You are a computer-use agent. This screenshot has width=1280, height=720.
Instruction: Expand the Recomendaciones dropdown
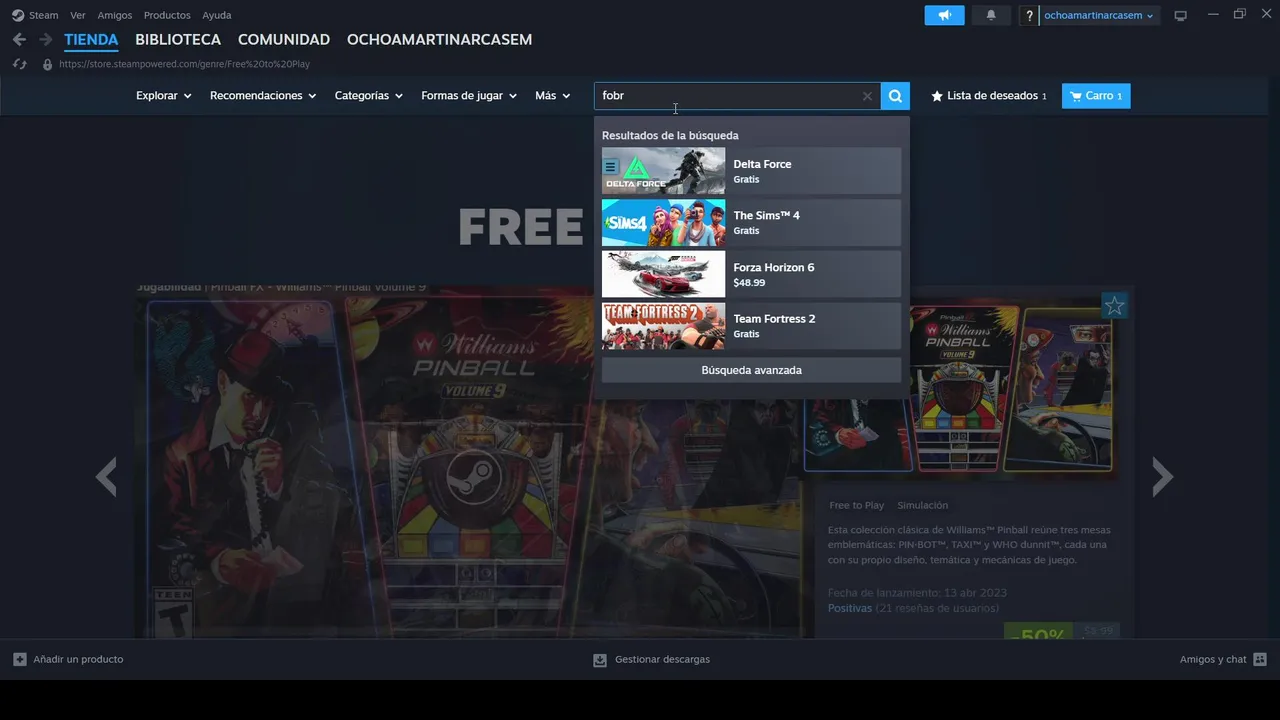click(263, 96)
